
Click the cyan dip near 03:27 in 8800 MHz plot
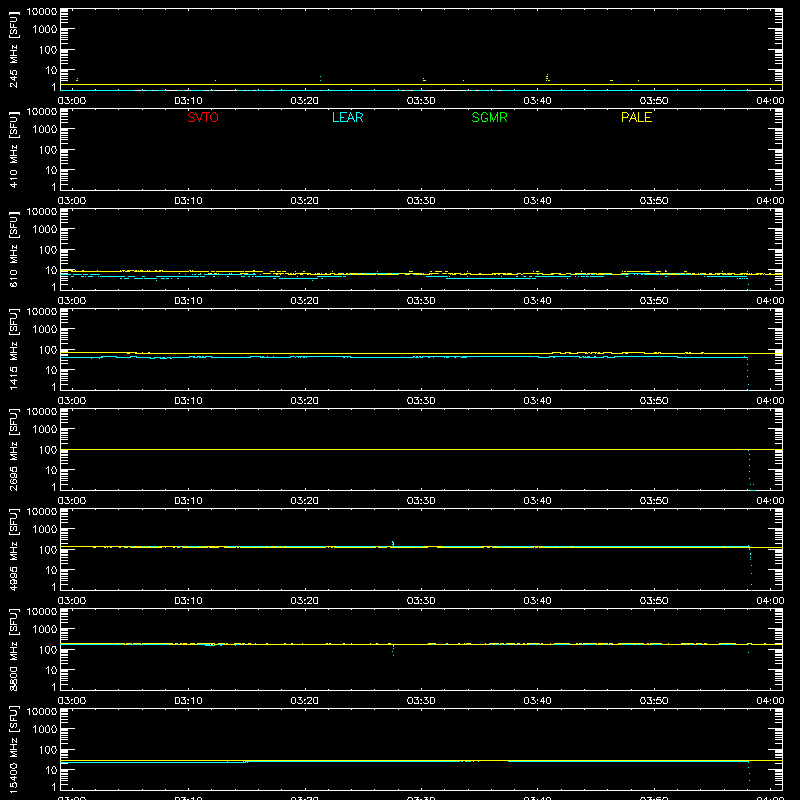[393, 651]
